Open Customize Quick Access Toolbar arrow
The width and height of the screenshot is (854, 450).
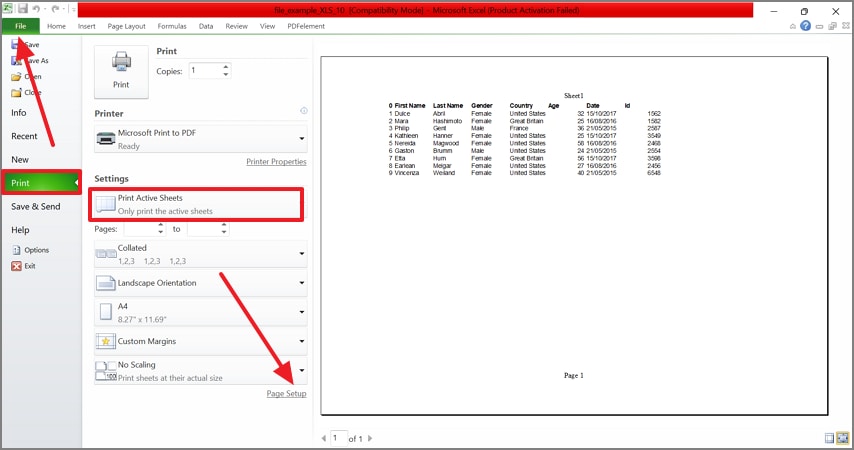coord(73,9)
